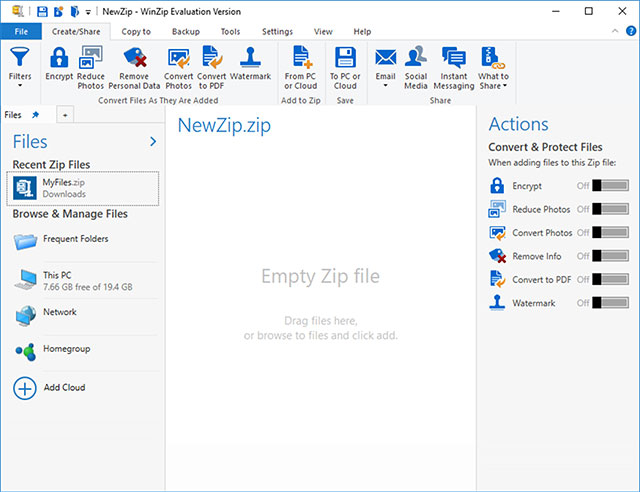This screenshot has height=492, width=640.
Task: Switch on Watermark toggle
Action: pyautogui.click(x=610, y=303)
